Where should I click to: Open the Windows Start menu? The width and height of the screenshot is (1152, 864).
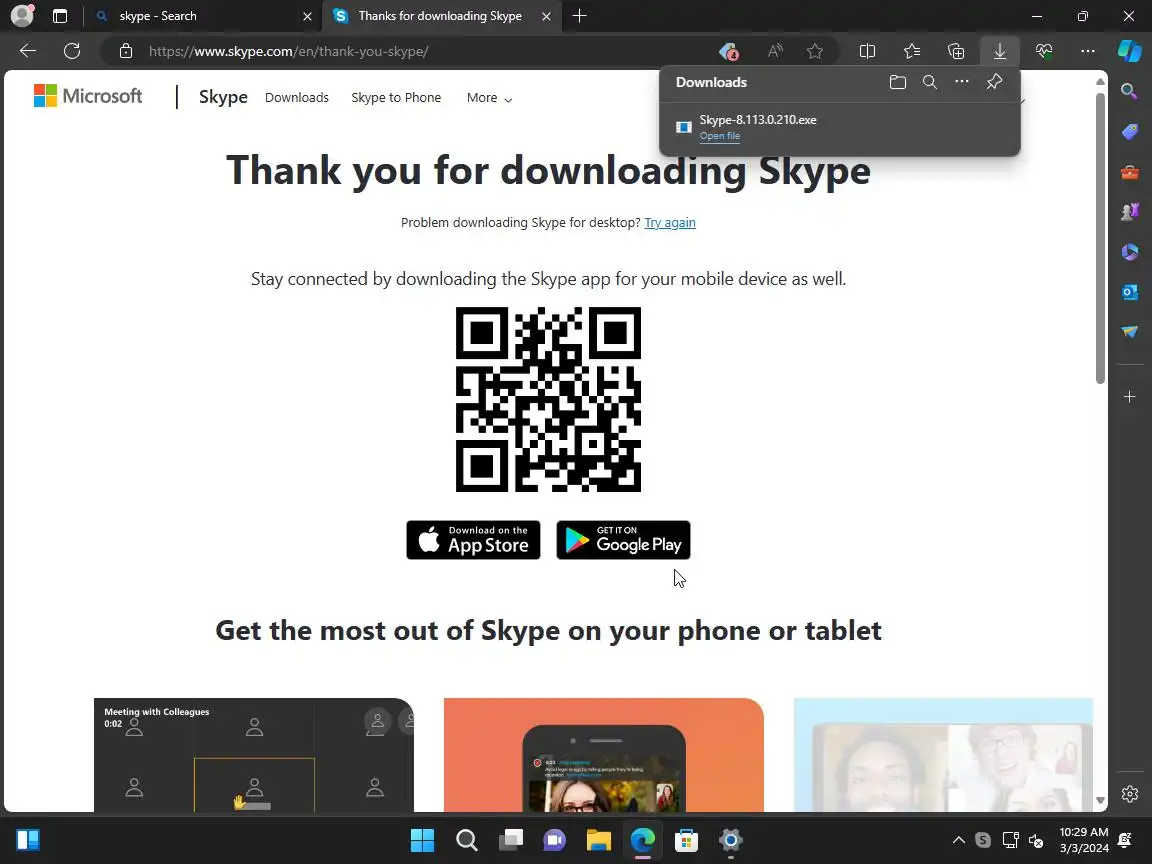coord(422,840)
